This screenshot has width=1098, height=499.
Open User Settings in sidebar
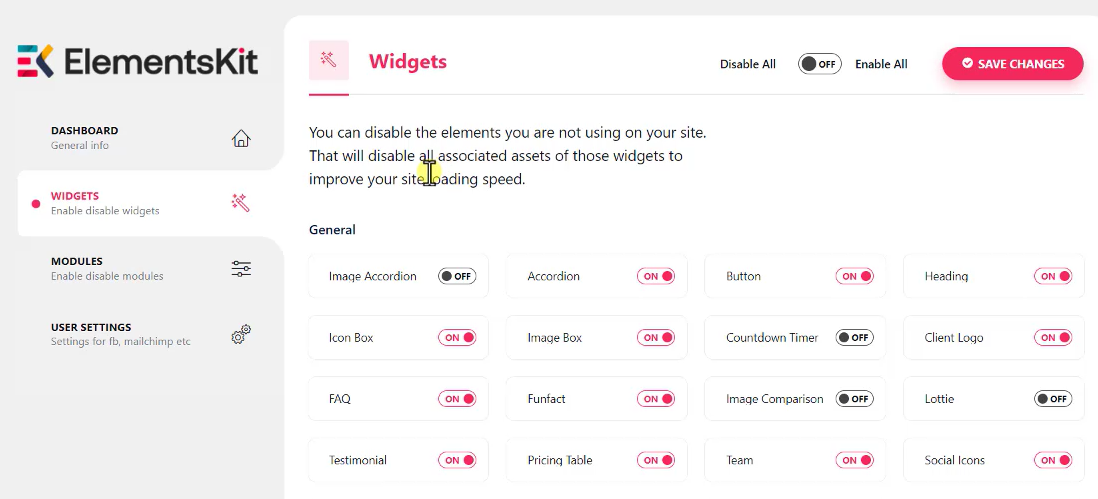tap(91, 334)
